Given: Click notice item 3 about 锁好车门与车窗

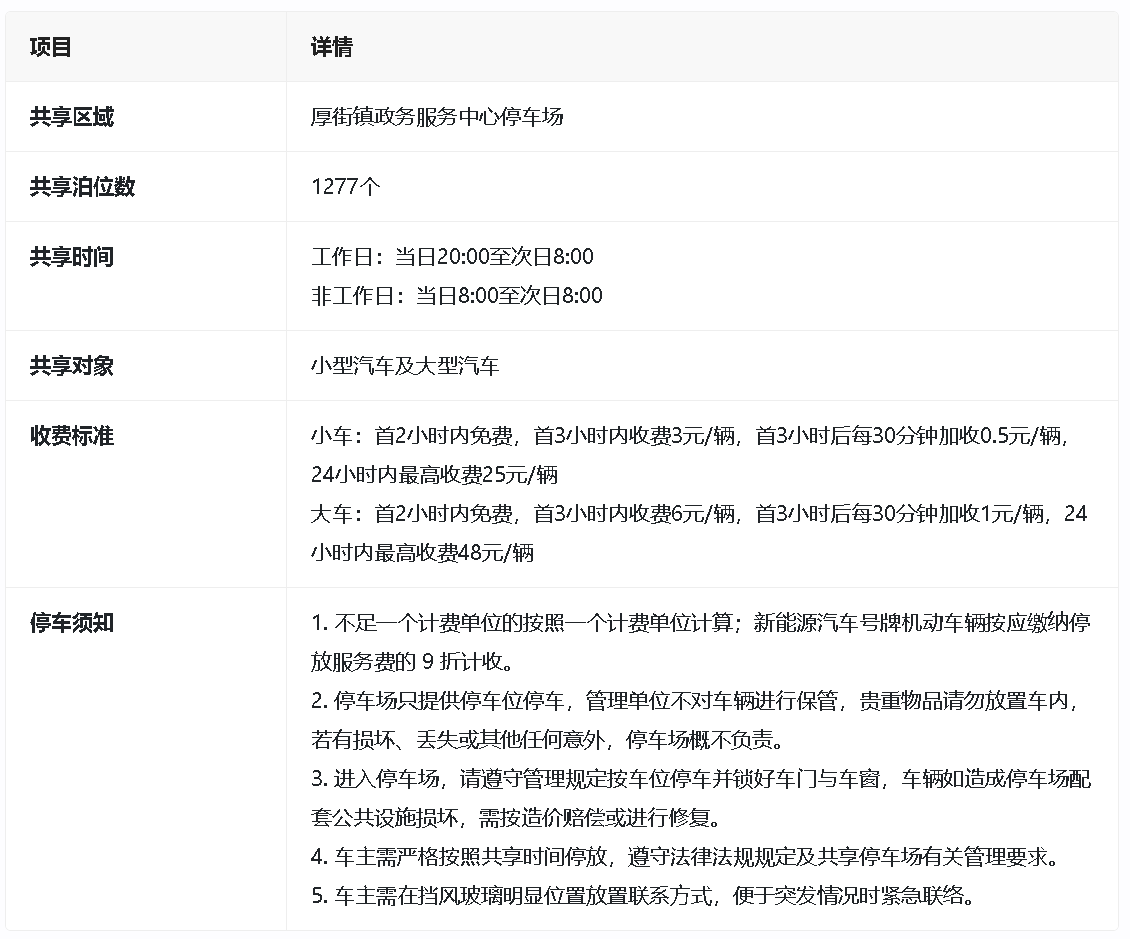Looking at the screenshot, I should [x=700, y=780].
